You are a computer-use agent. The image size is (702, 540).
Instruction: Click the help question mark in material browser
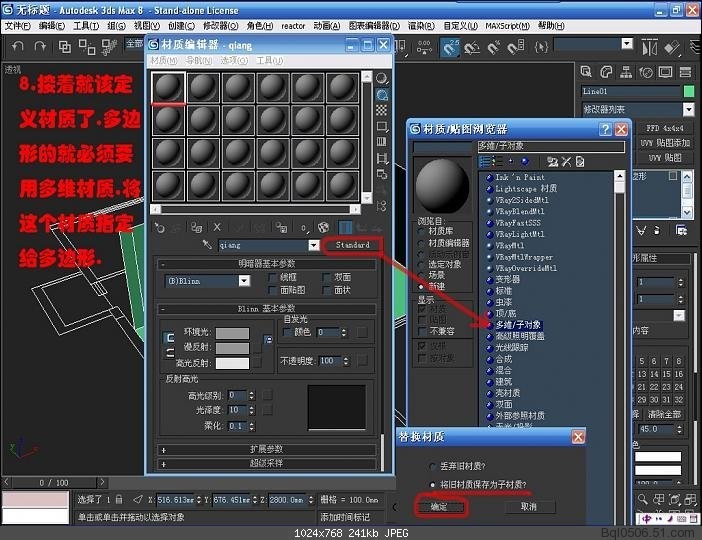click(605, 129)
